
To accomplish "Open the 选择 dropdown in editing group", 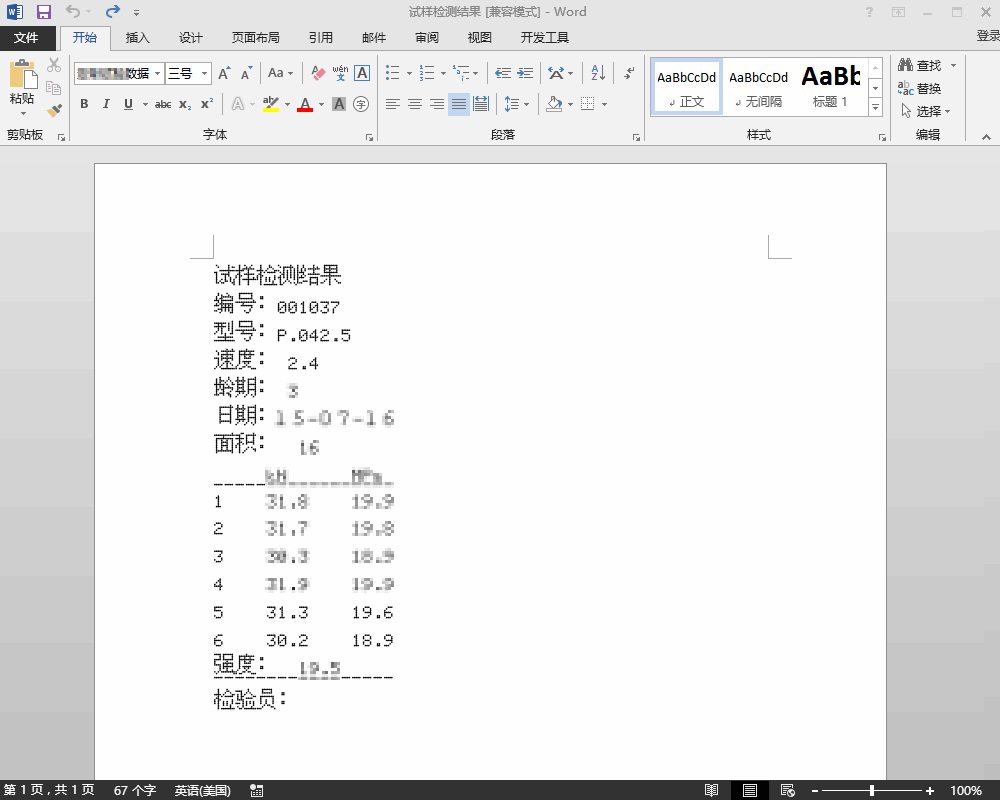I will [927, 111].
